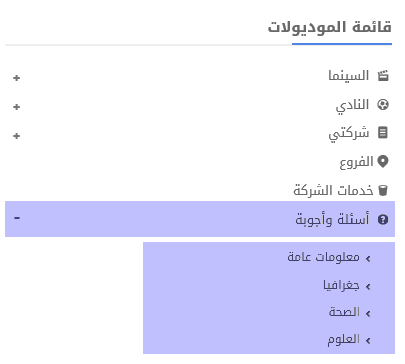This screenshot has width=405, height=364.
Task: Click the question mark icon beside أسئلة وأجوبة
Action: tap(383, 220)
